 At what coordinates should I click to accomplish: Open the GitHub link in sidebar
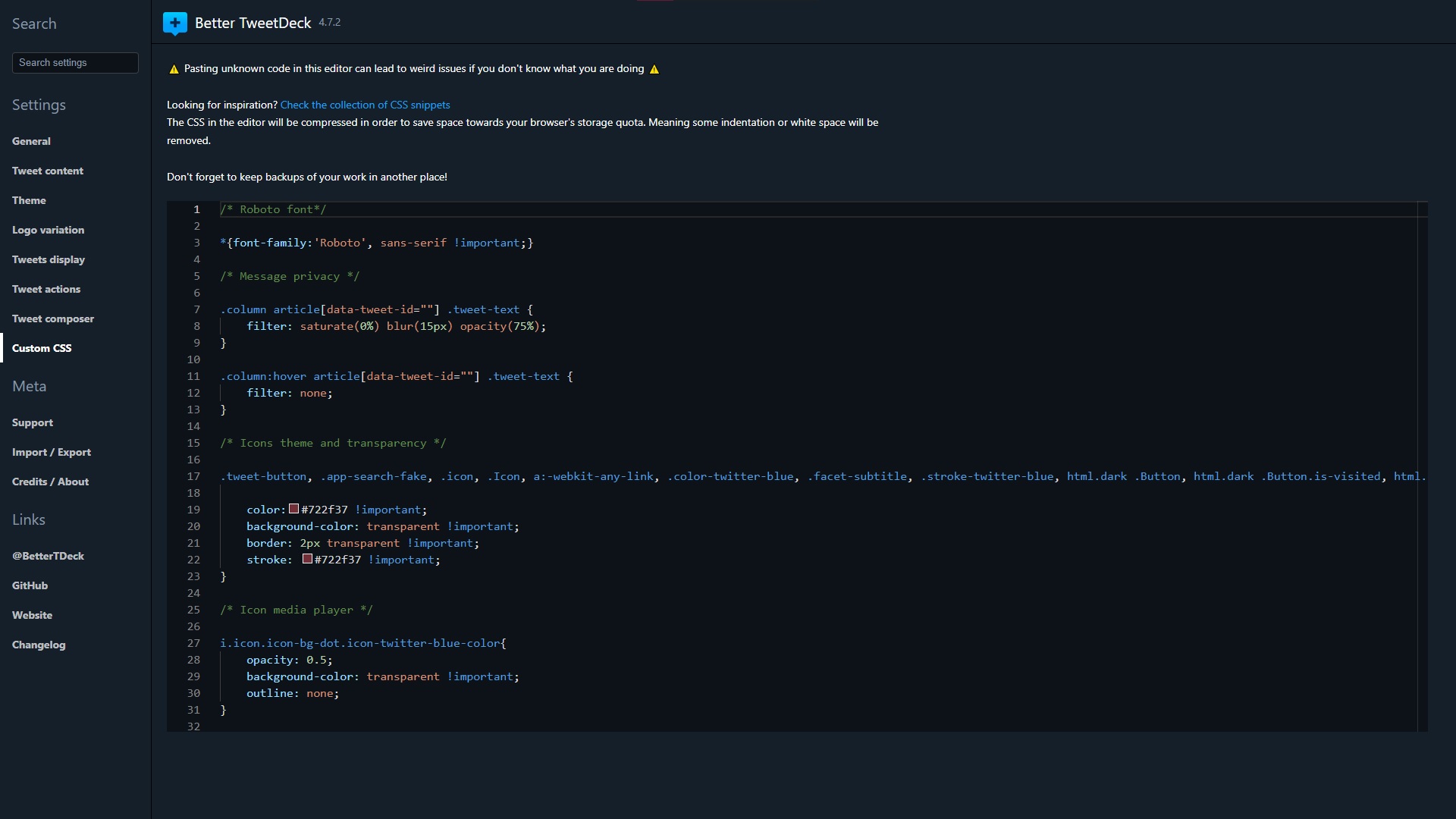pos(30,585)
